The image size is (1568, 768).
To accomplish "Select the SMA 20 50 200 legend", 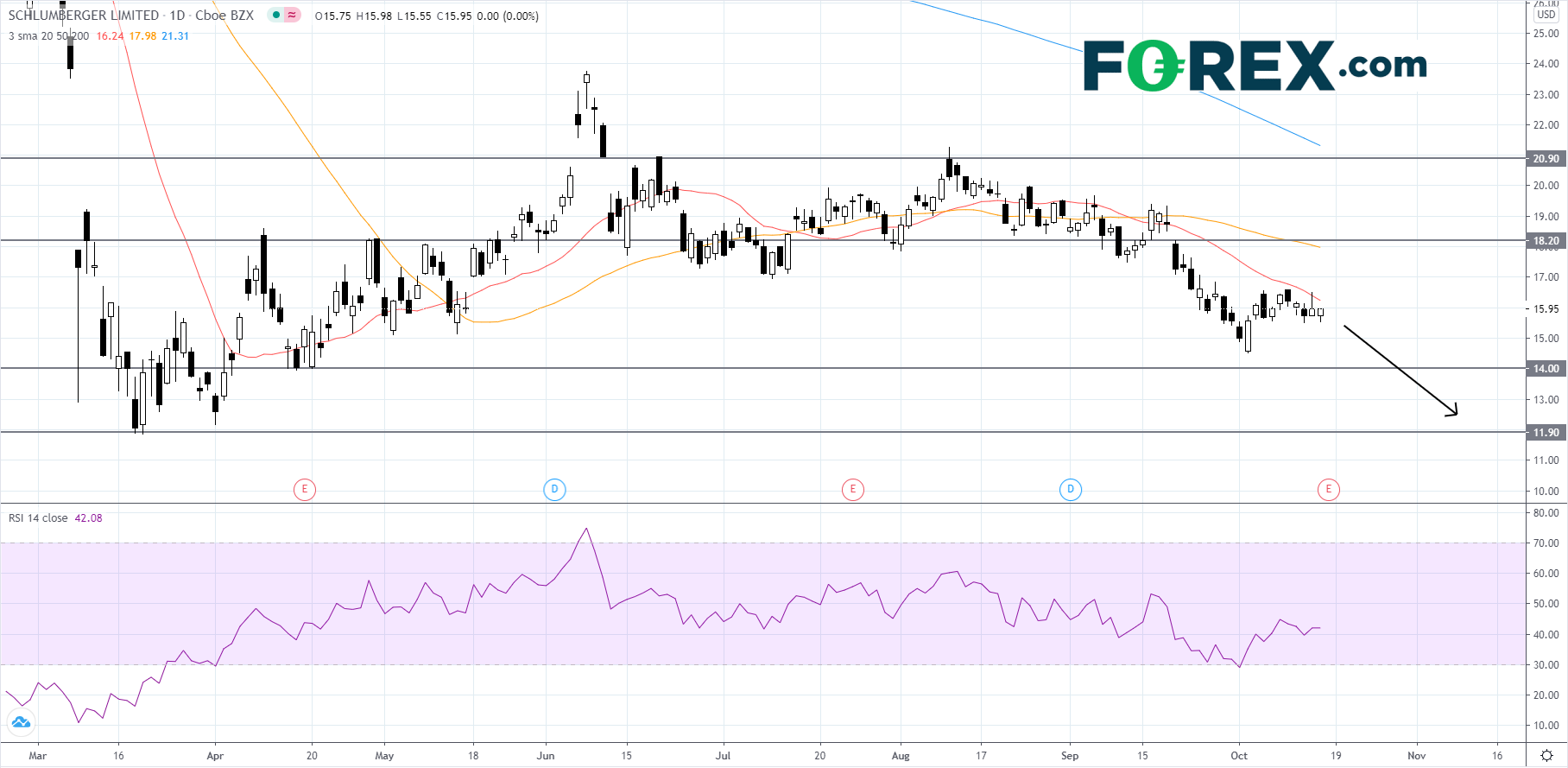I will tap(48, 36).
